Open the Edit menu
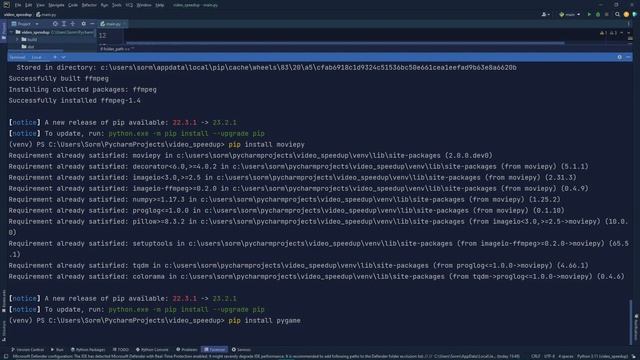 click(x=29, y=5)
